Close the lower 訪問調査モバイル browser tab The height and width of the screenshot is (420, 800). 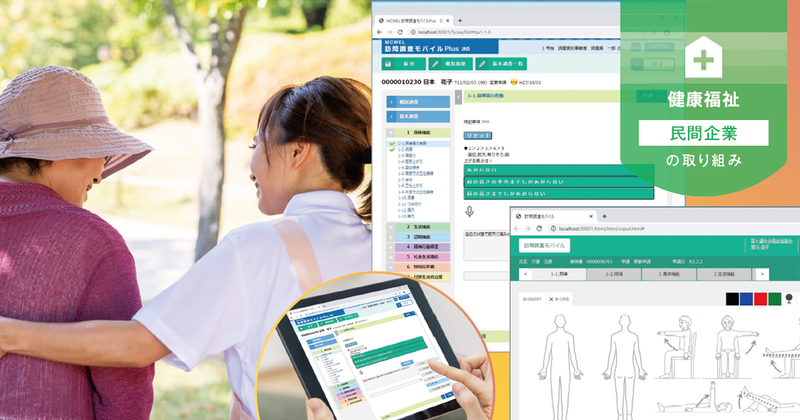pos(591,216)
